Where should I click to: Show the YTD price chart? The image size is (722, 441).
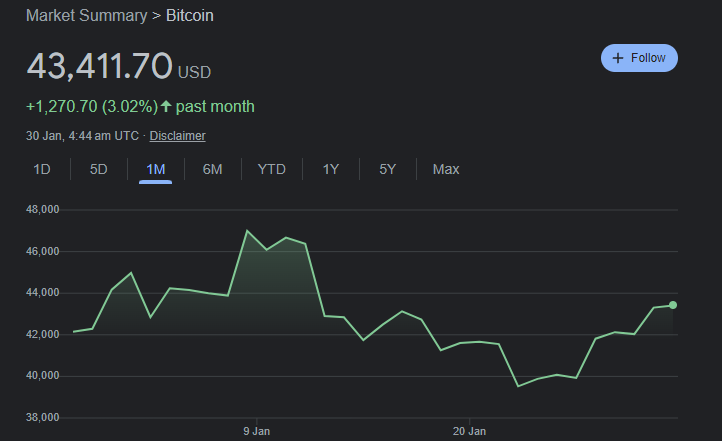pos(272,169)
